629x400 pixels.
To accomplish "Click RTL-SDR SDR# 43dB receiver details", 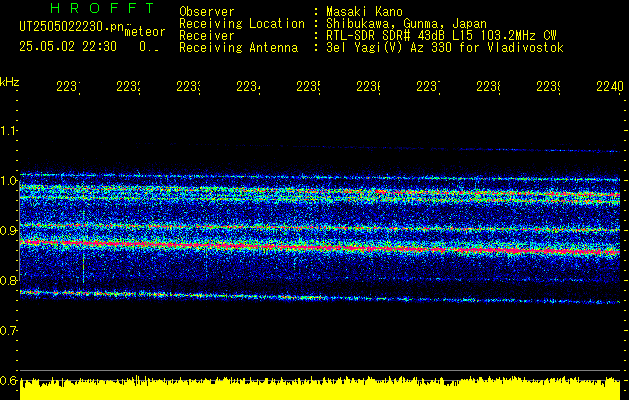I will click(x=441, y=36).
